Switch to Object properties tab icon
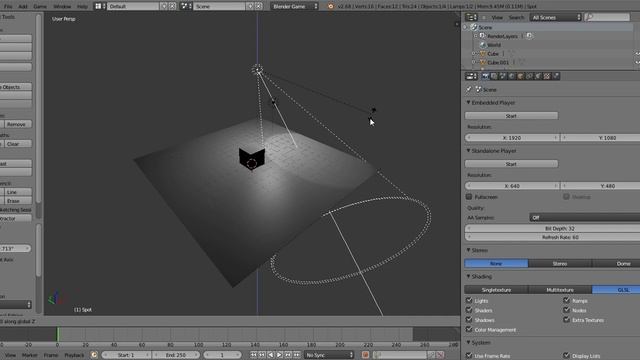 tap(520, 76)
